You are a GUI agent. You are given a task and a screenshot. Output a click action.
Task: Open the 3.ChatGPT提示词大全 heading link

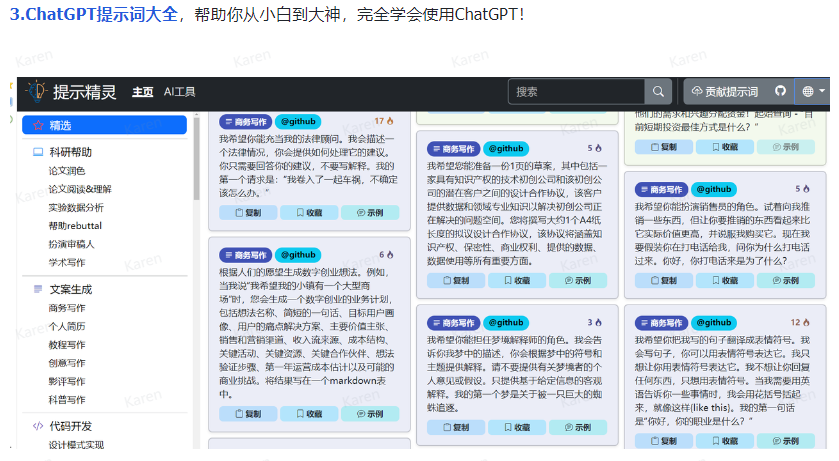[x=94, y=14]
